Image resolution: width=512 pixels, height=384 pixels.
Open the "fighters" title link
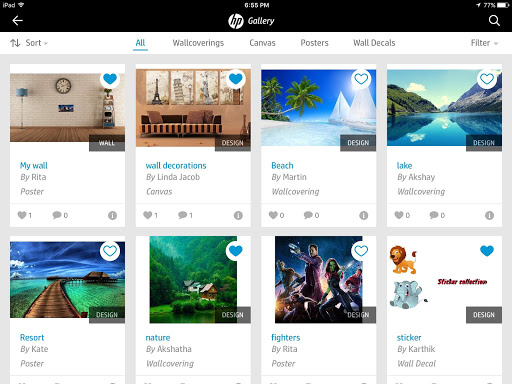(286, 338)
